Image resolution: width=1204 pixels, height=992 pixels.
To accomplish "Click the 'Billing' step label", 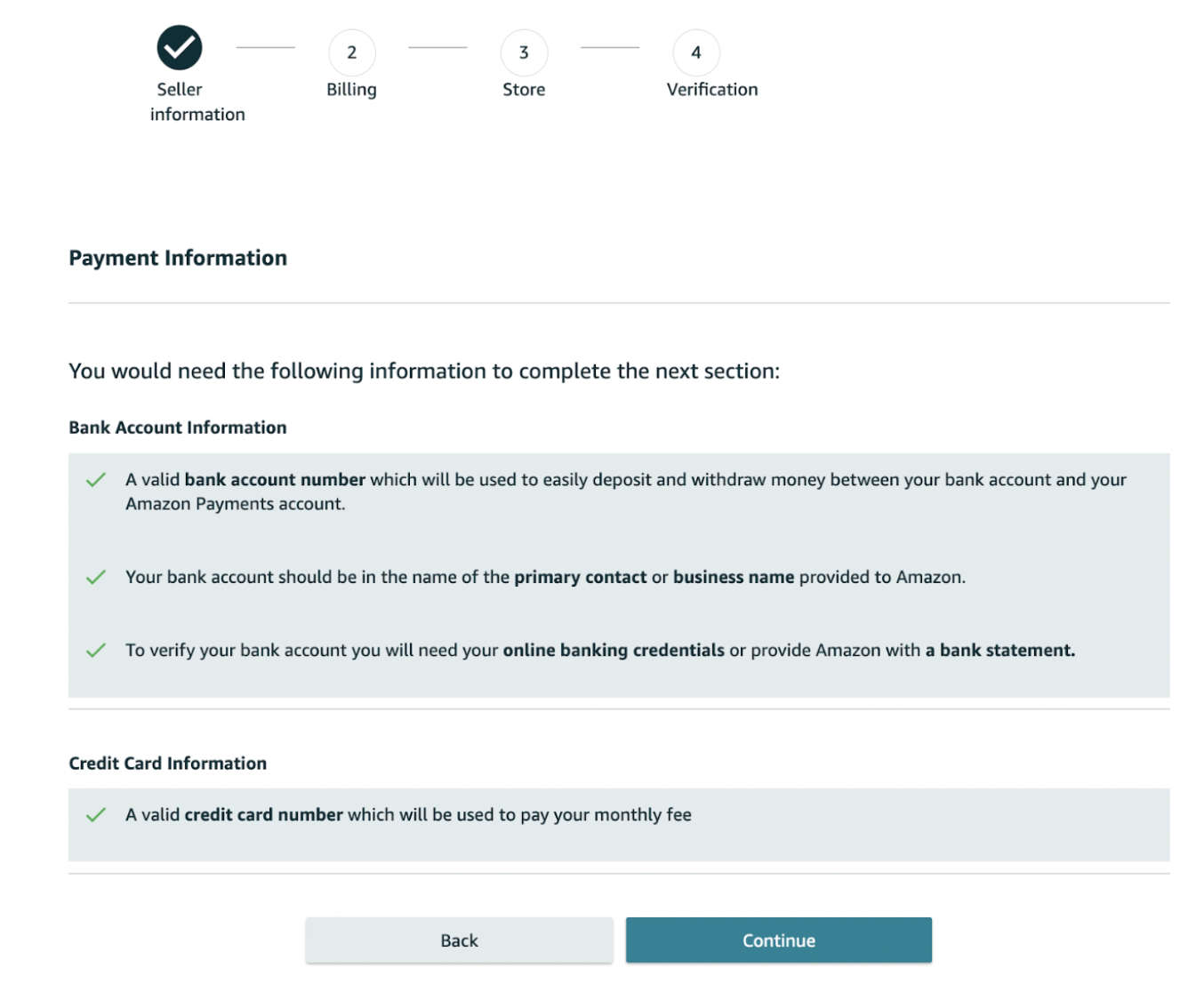I will point(351,90).
